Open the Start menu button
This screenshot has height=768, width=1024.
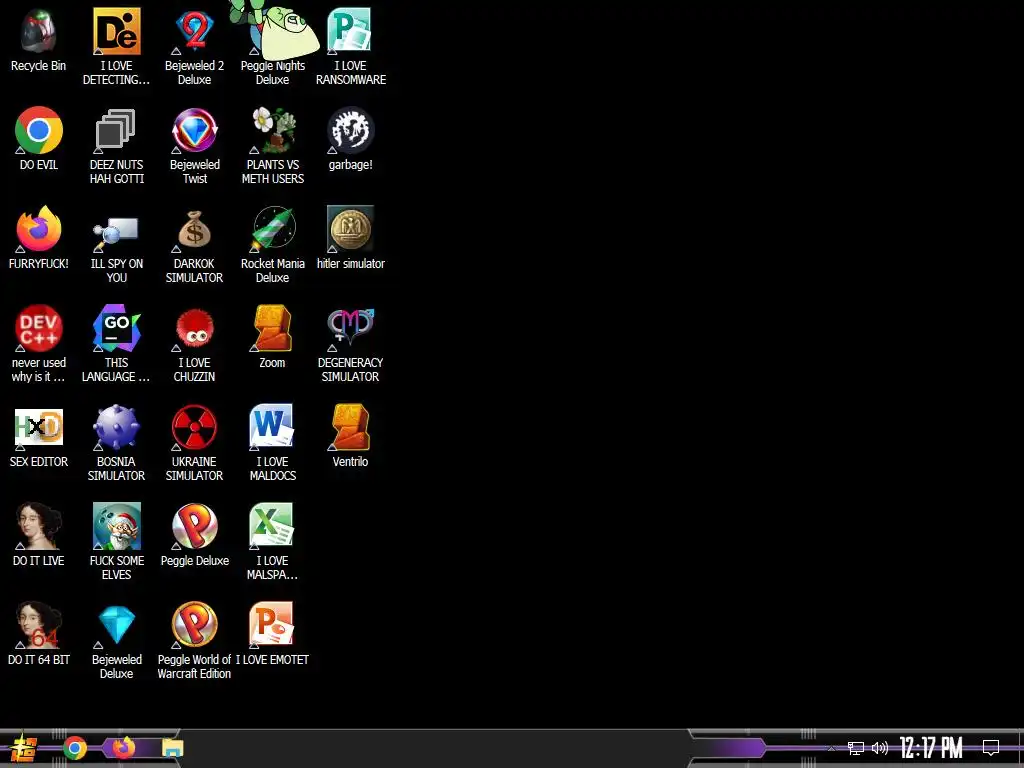click(x=24, y=748)
